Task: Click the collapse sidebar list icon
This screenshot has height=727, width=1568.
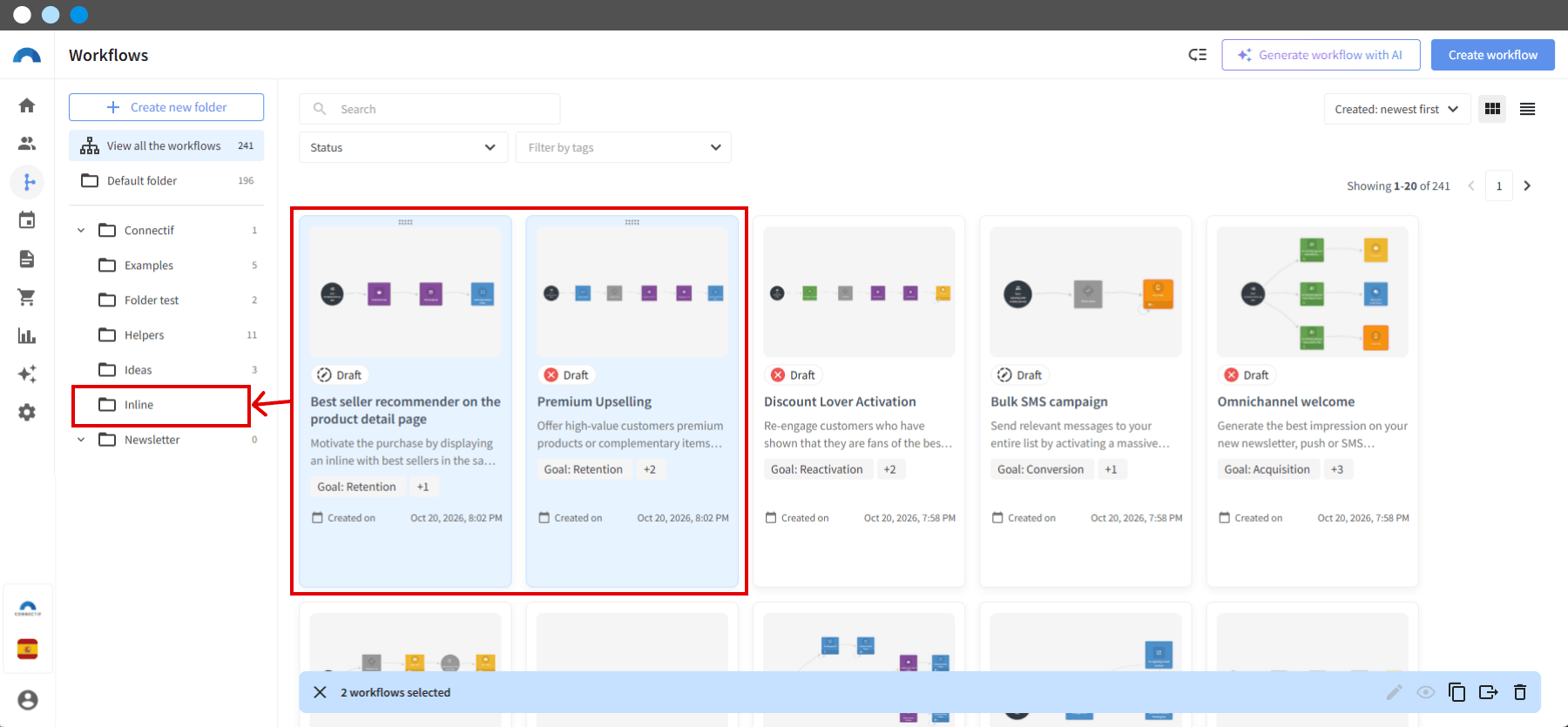Action: (1198, 55)
